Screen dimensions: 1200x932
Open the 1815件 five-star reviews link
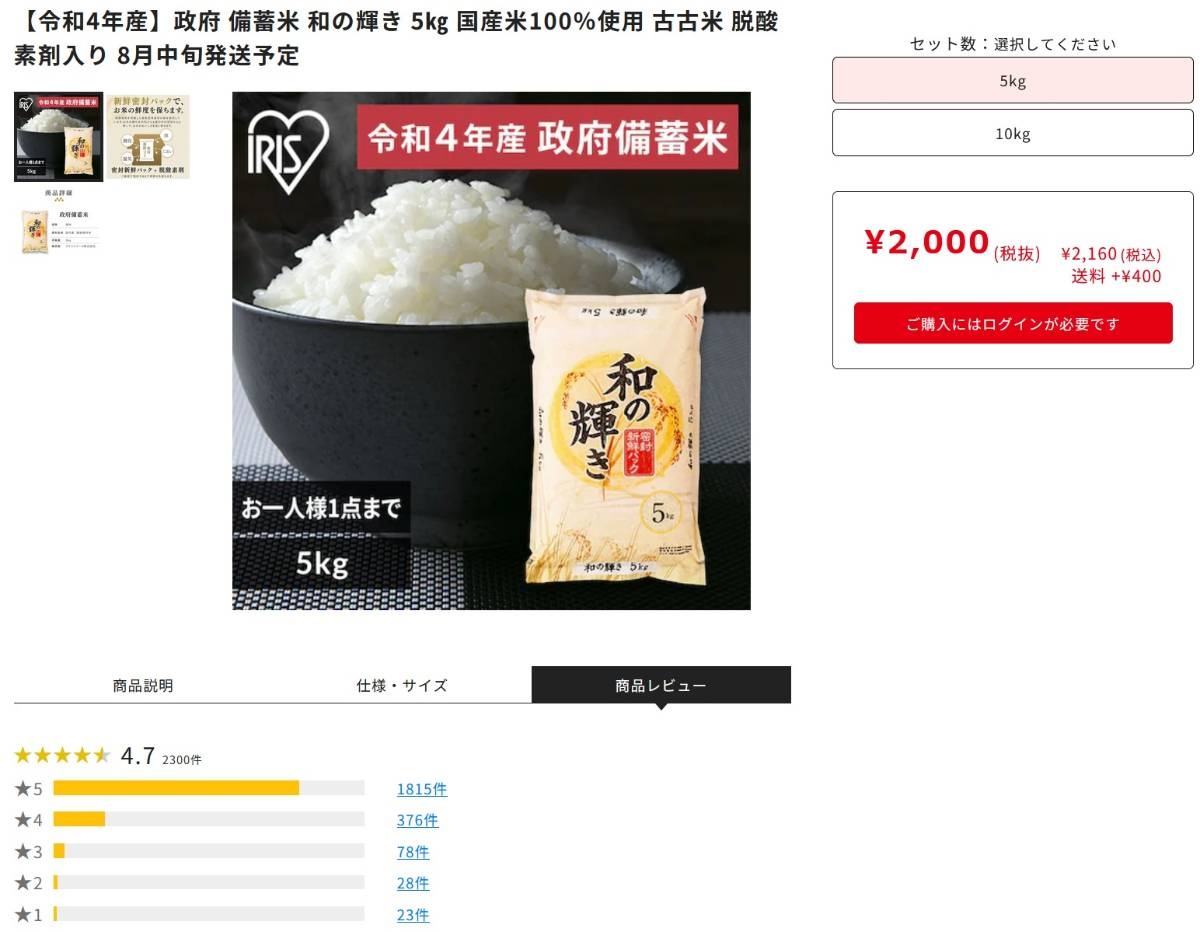(422, 789)
